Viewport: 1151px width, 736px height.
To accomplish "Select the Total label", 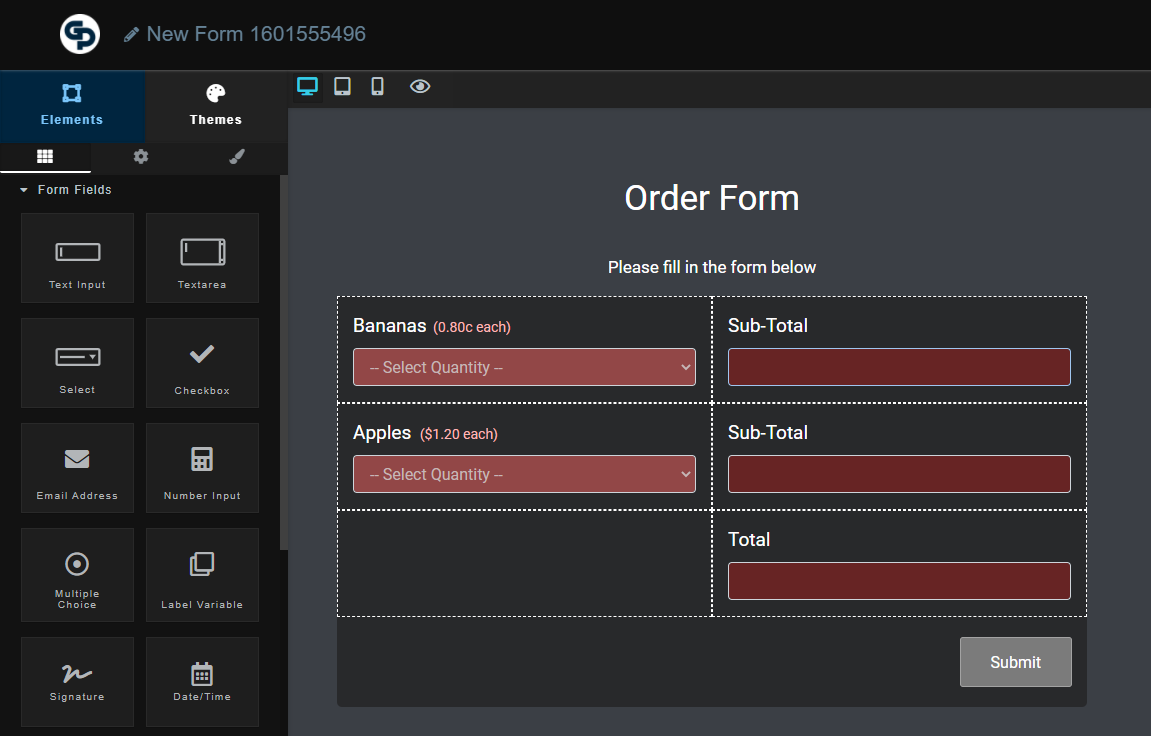I will [749, 539].
